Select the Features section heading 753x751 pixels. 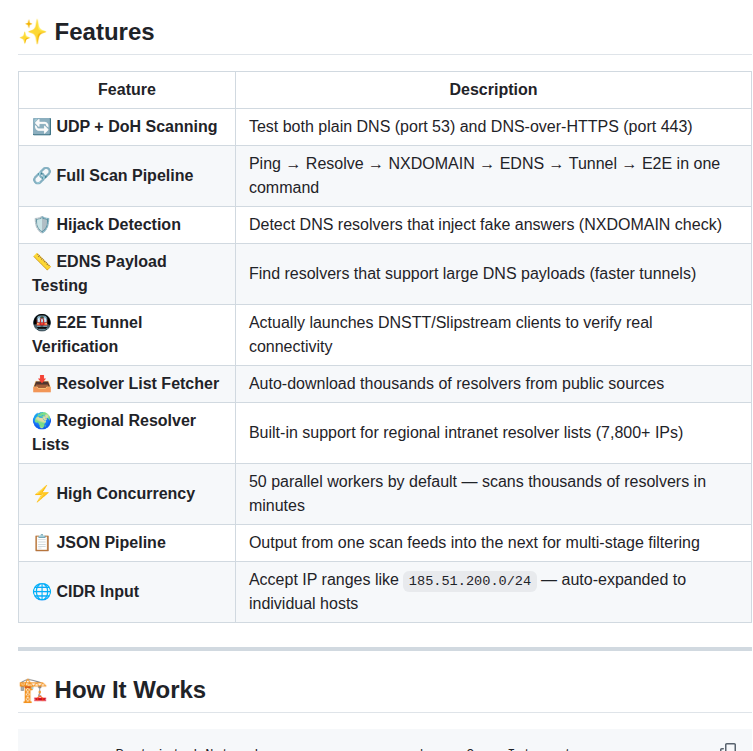tap(104, 32)
